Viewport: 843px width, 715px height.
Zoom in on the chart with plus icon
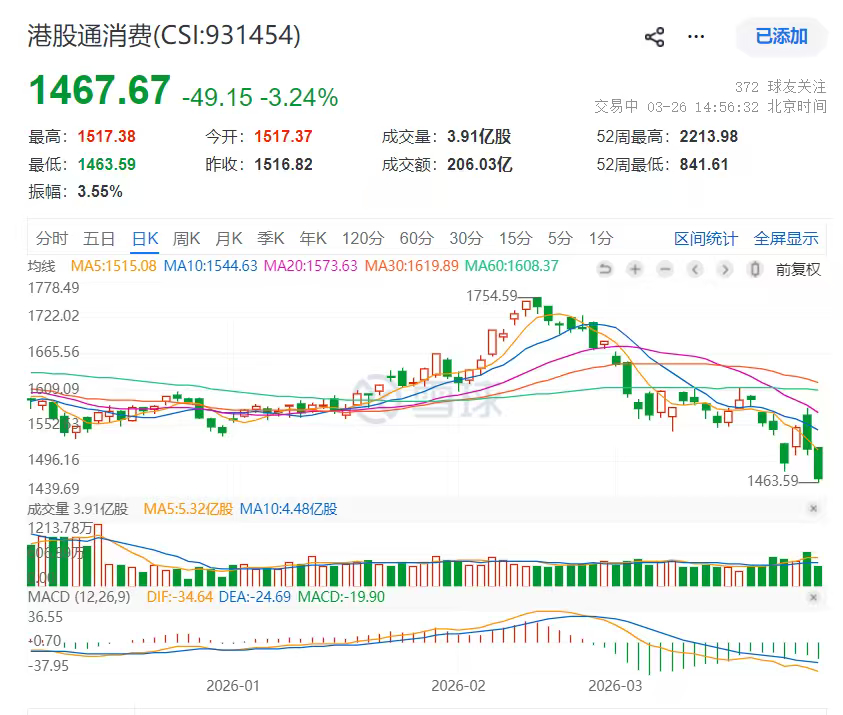tap(634, 269)
